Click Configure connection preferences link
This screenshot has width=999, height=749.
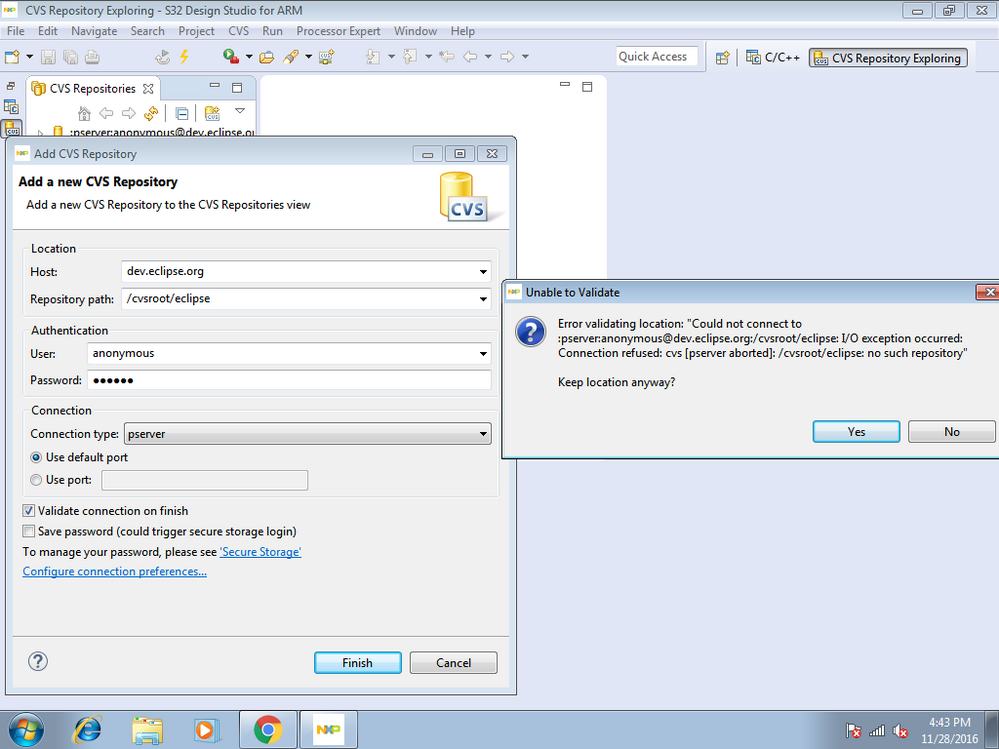[x=115, y=571]
